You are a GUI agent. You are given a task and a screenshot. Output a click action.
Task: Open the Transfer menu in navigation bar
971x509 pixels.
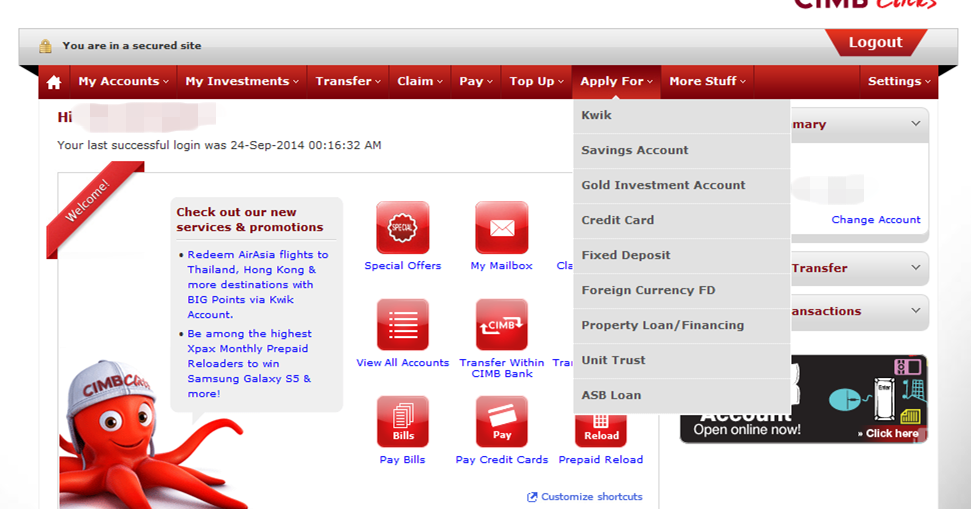[x=348, y=81]
